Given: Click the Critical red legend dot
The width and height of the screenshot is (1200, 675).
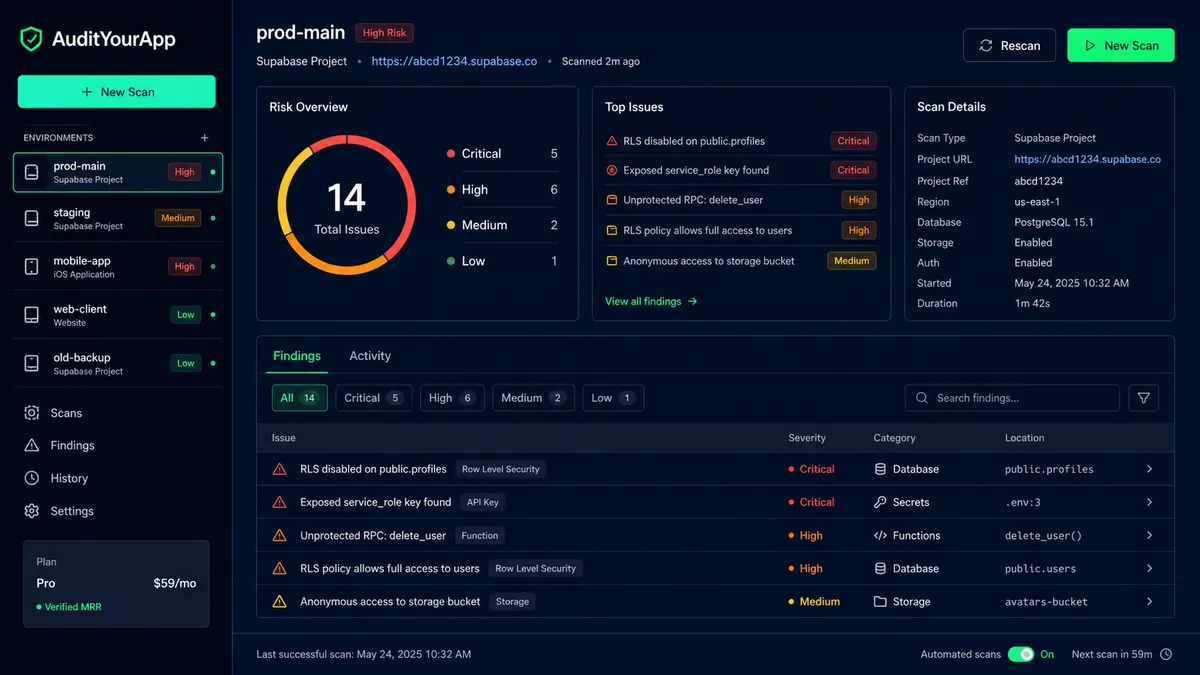Looking at the screenshot, I should [x=451, y=154].
